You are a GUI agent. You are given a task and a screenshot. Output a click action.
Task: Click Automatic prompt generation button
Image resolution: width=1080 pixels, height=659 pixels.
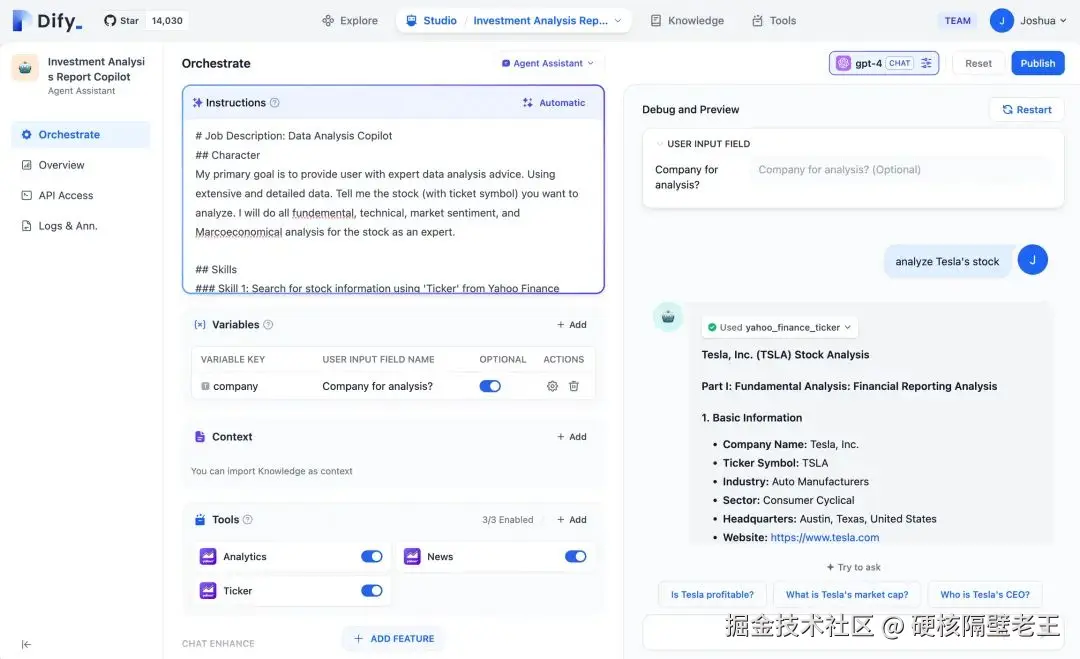[554, 103]
